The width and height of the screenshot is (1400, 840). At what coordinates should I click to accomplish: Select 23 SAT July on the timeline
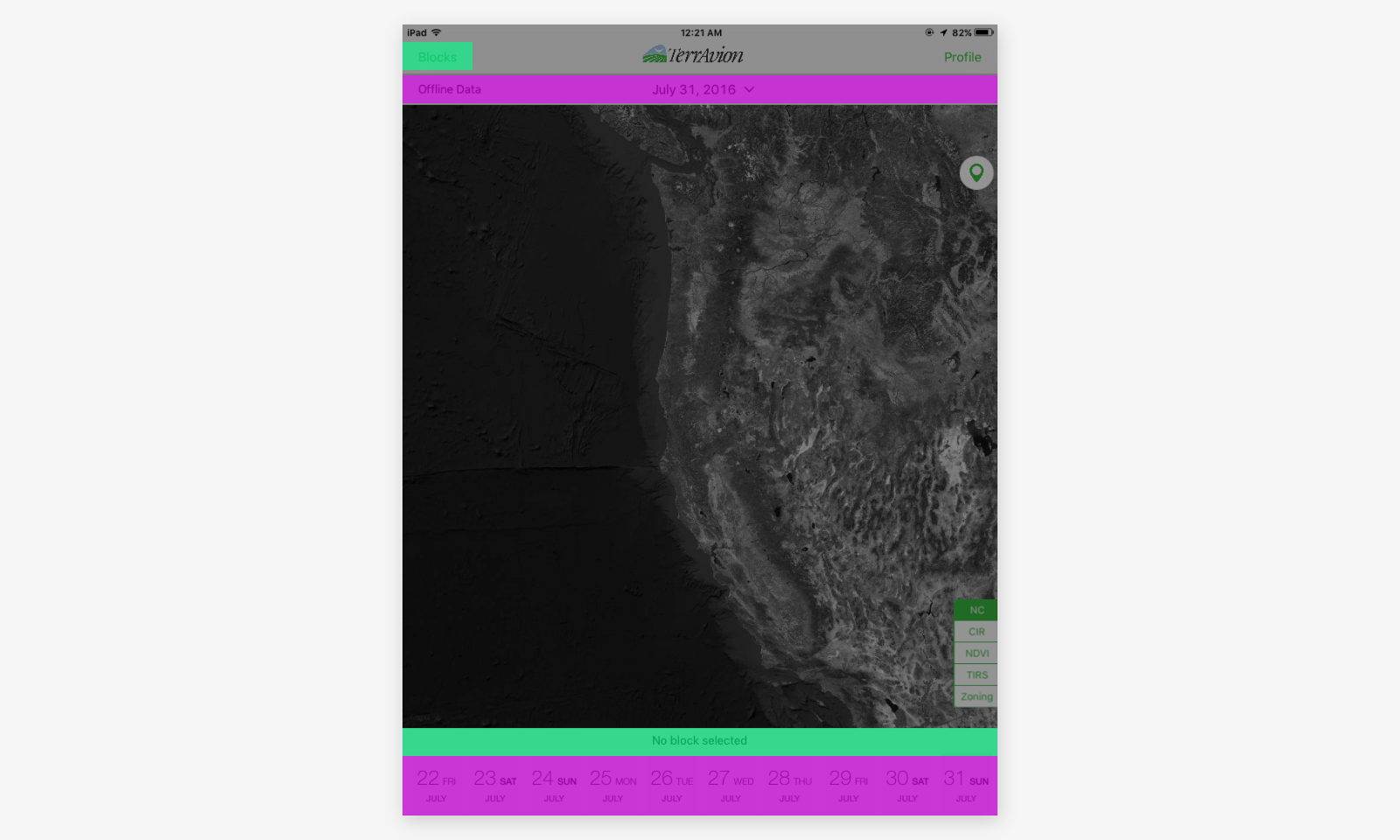pyautogui.click(x=495, y=785)
